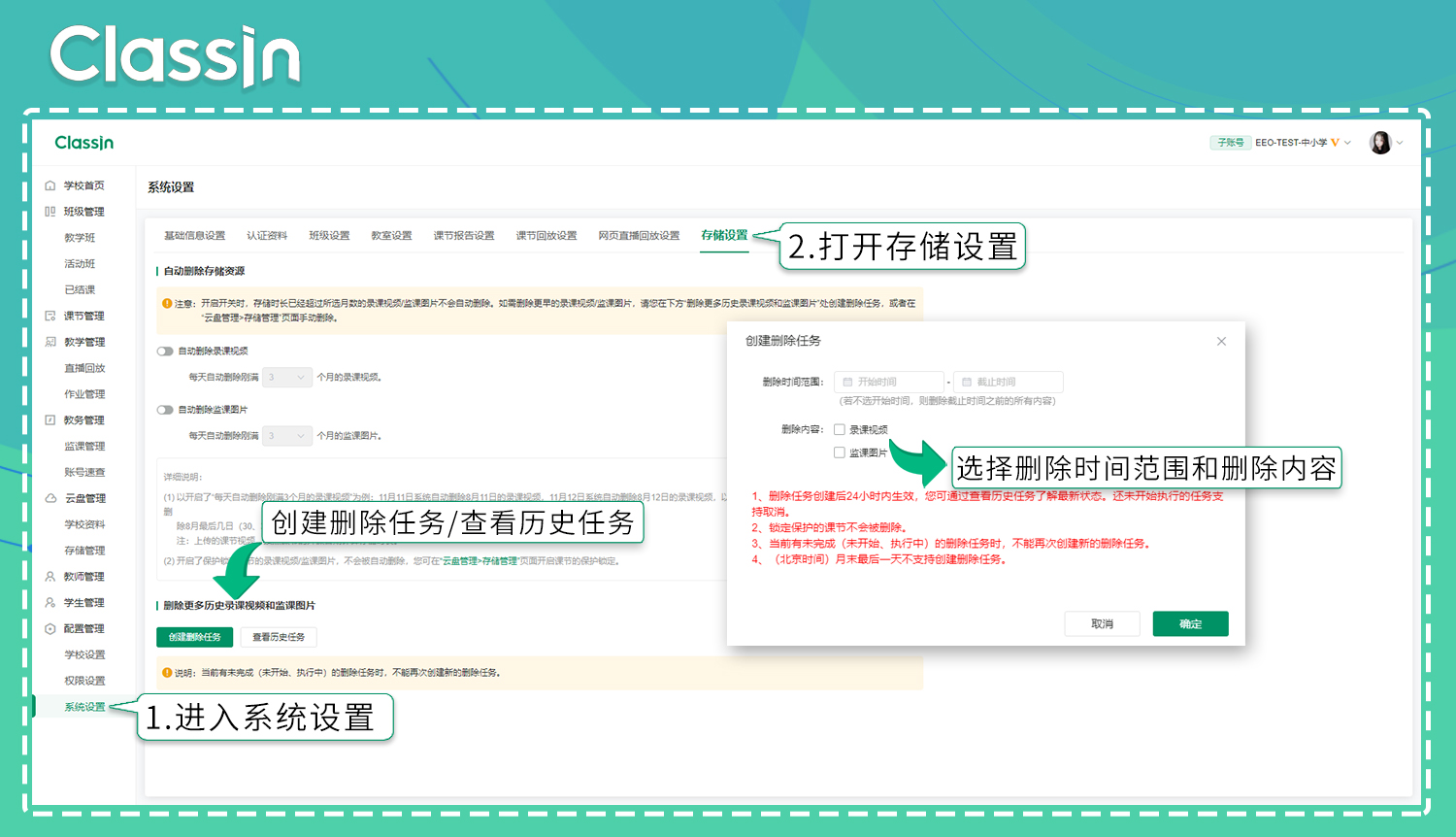Switch to the 课节回放设置 tab

coord(546,236)
